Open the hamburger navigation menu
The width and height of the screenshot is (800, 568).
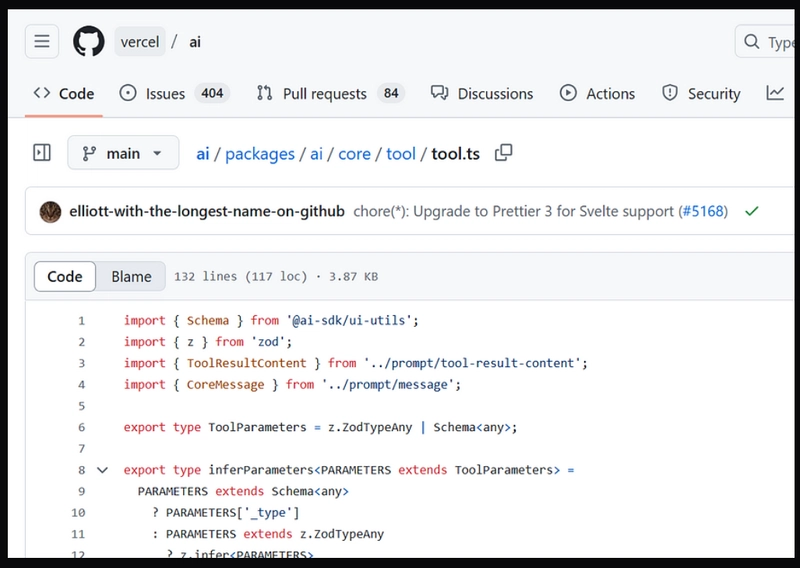click(x=42, y=41)
